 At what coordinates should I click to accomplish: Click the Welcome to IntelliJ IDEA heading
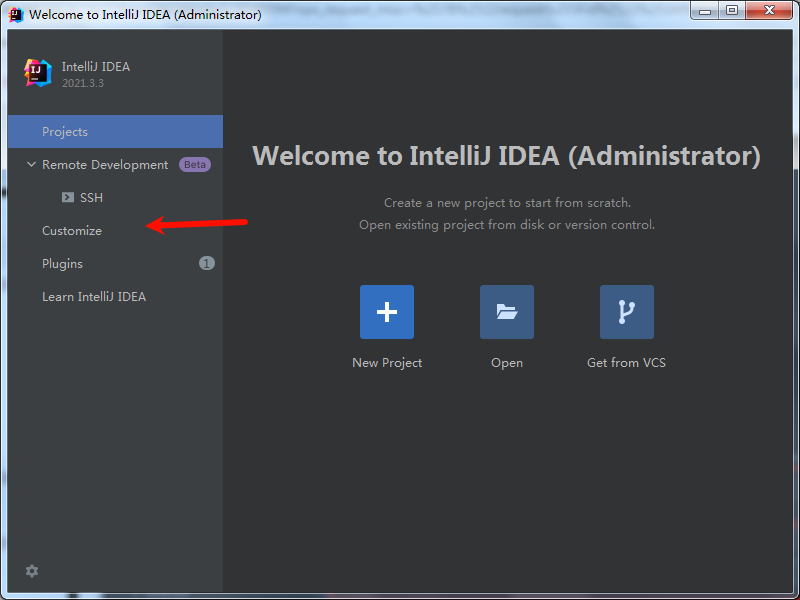507,156
